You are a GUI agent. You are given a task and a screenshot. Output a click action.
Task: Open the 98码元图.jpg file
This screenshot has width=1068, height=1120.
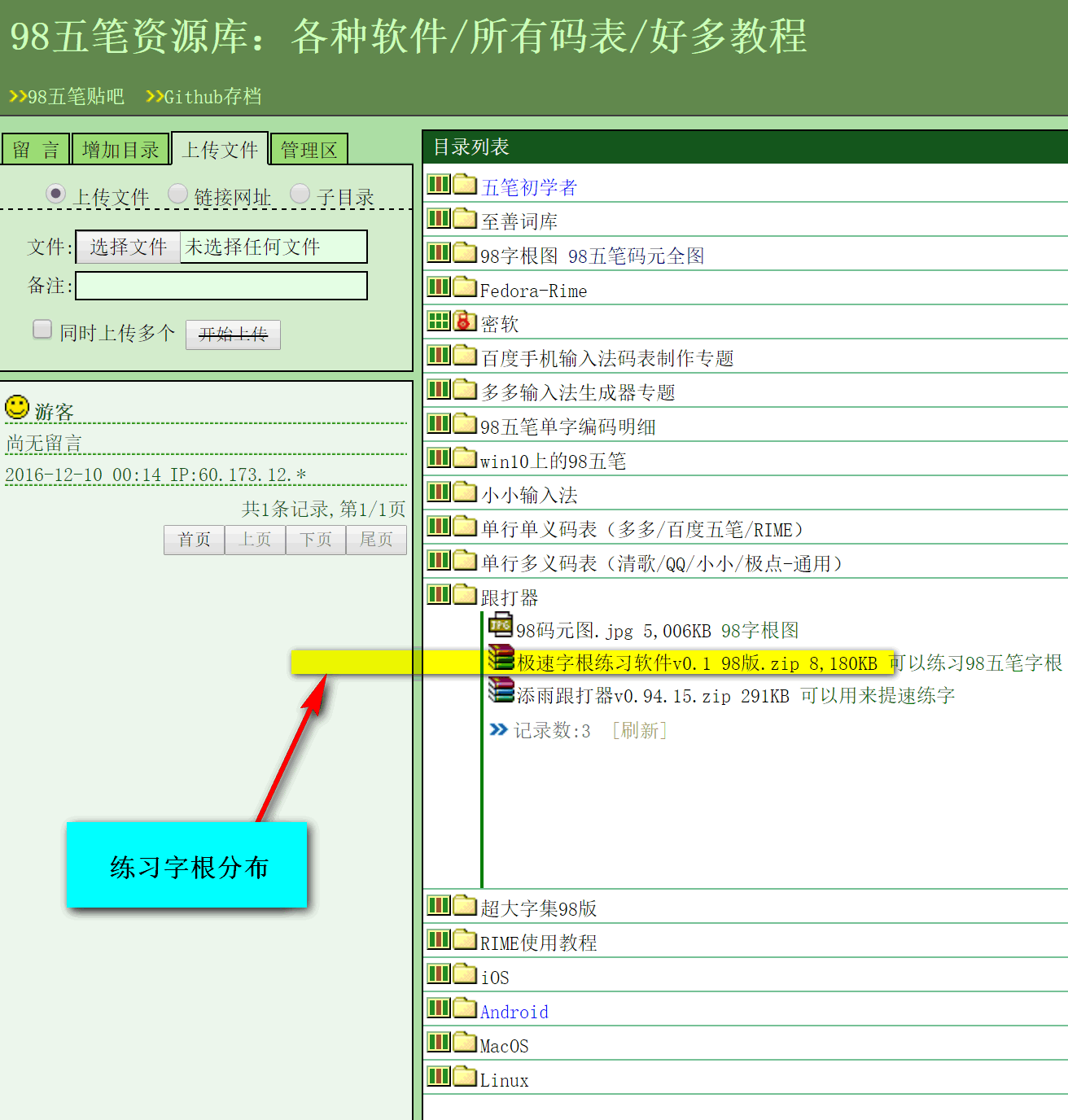coord(574,631)
